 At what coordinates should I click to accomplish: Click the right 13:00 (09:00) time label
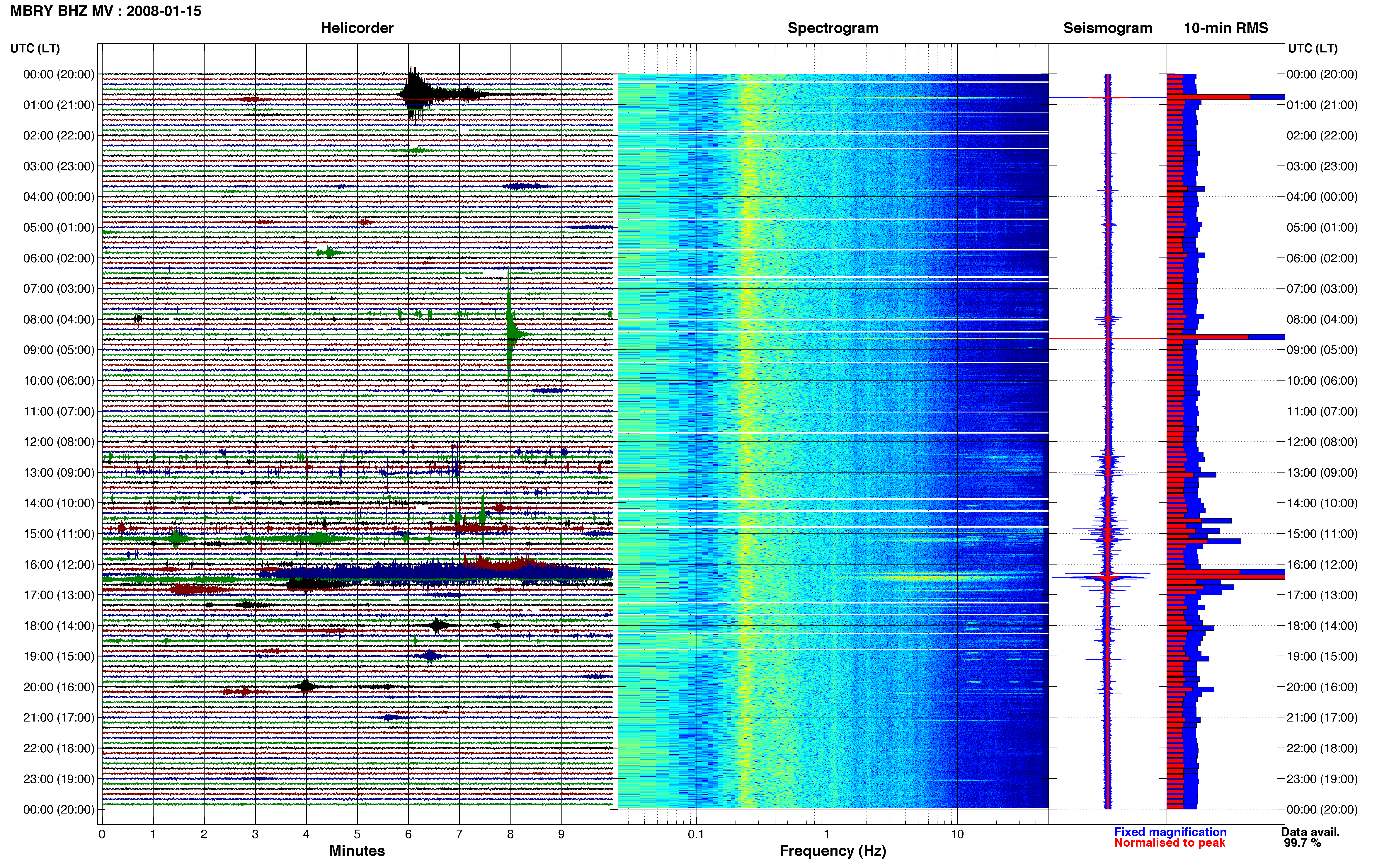(x=1322, y=473)
